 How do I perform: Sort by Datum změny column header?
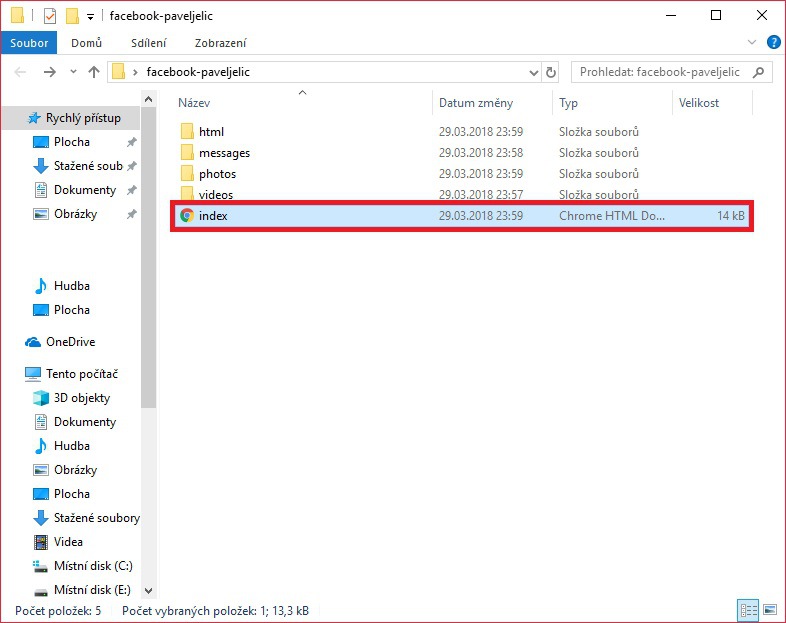pos(476,103)
